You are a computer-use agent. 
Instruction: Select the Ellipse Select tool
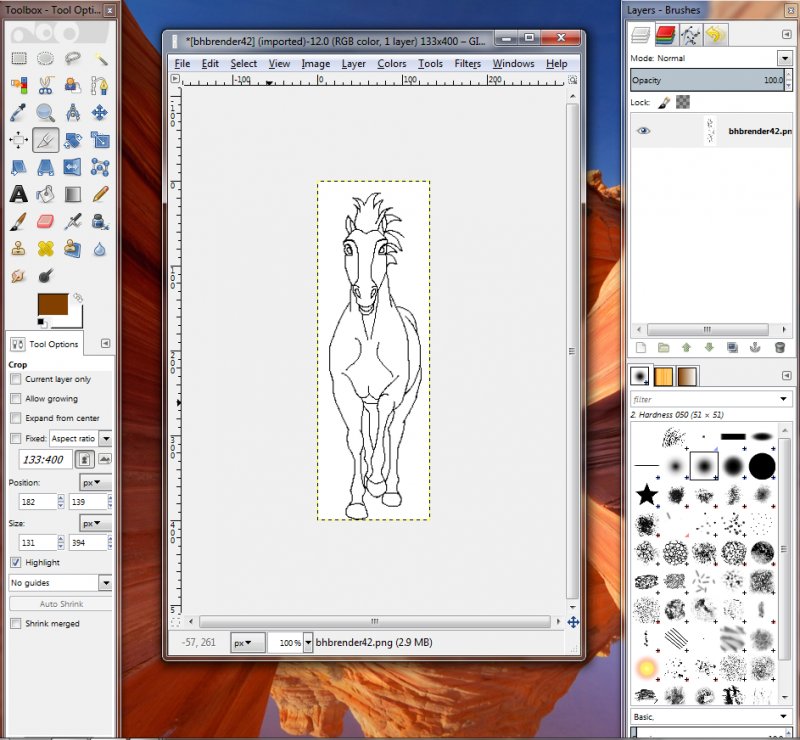click(46, 58)
